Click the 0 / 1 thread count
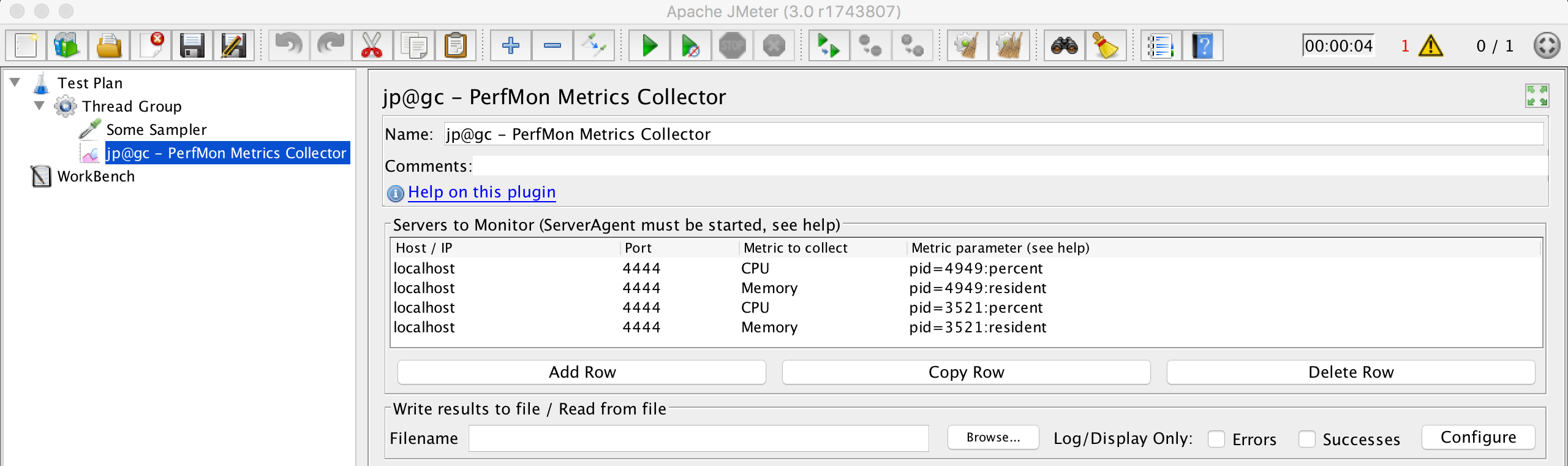 (x=1494, y=46)
